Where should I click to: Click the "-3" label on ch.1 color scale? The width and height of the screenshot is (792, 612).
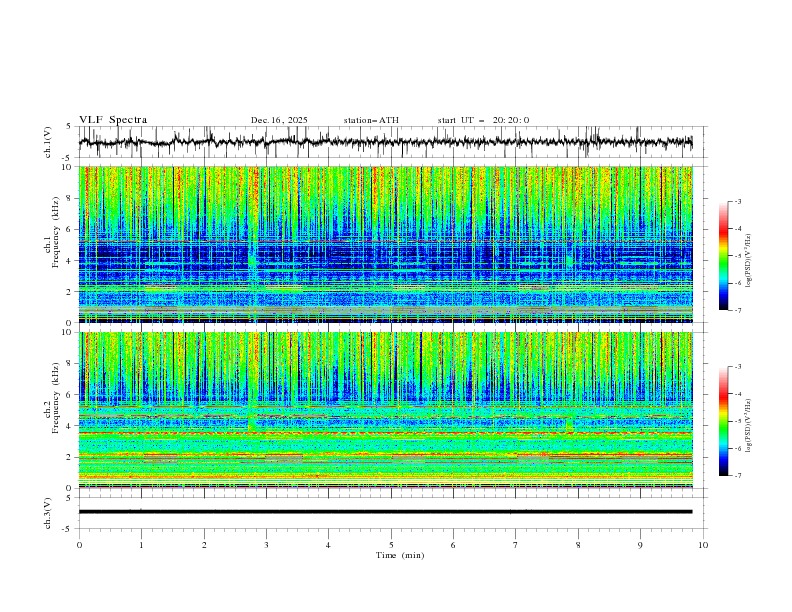click(738, 201)
